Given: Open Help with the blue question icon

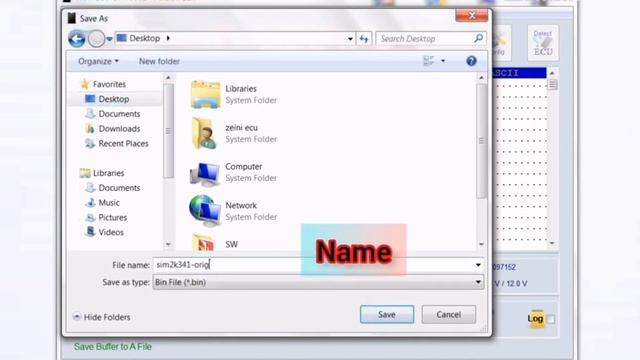Looking at the screenshot, I should pos(471,61).
